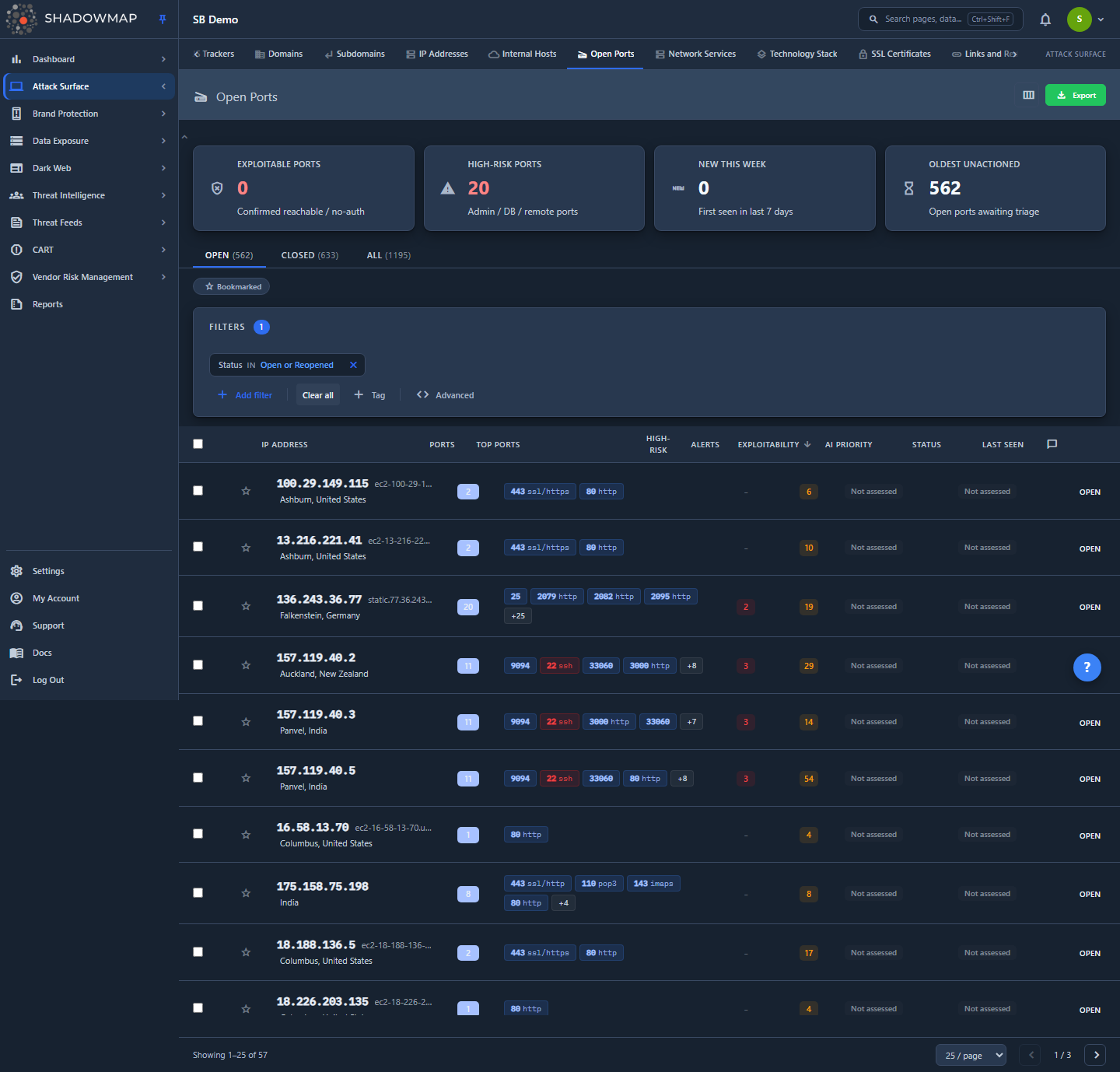Open the column layout settings icon

tap(1028, 95)
